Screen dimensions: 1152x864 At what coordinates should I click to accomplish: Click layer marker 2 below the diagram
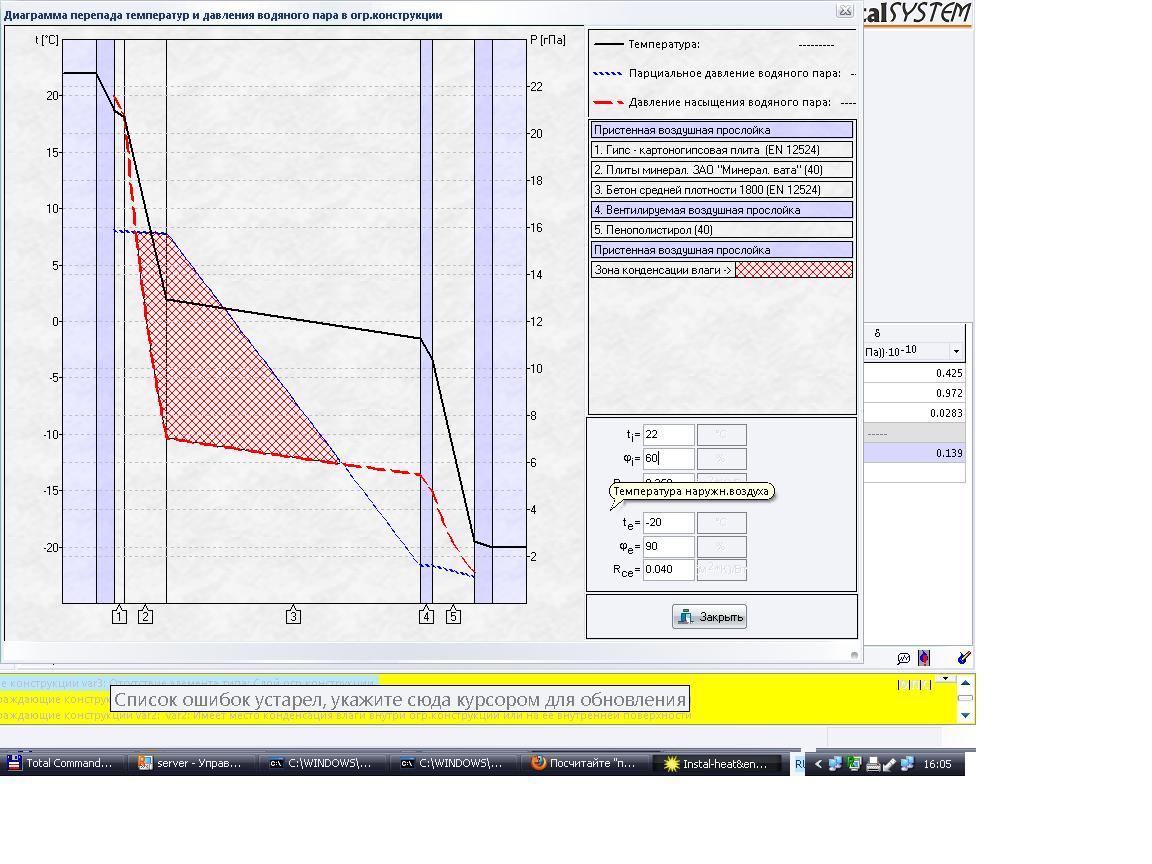145,616
